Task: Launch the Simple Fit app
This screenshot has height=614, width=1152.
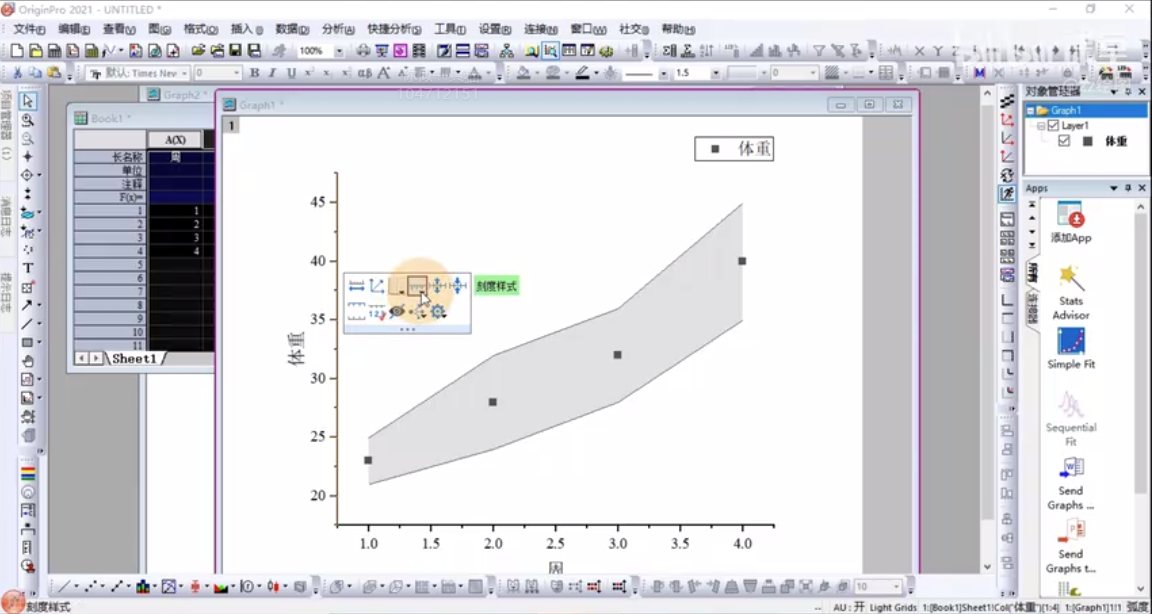Action: [x=1070, y=349]
